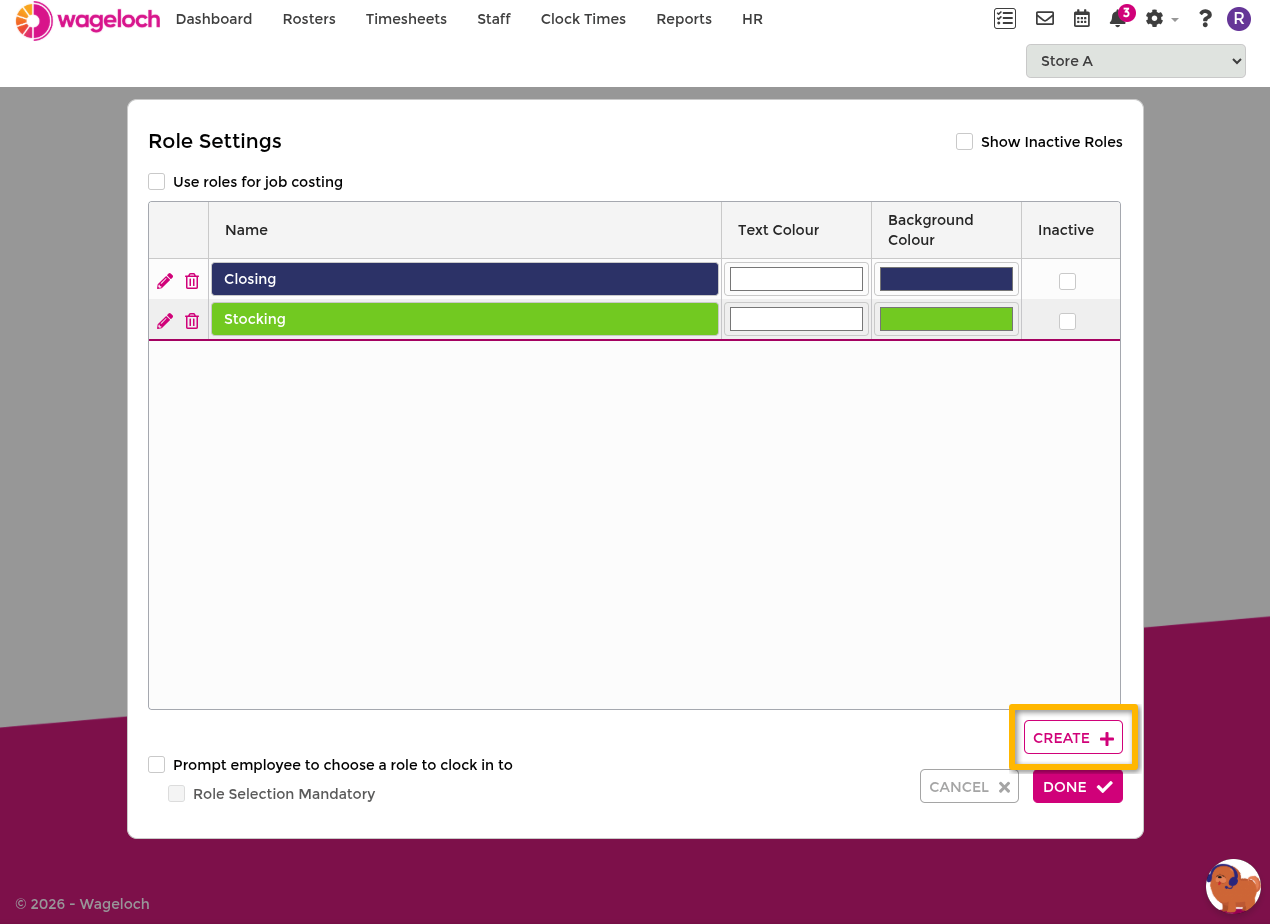This screenshot has width=1270, height=924.
Task: Open the Staff menu
Action: pos(494,19)
